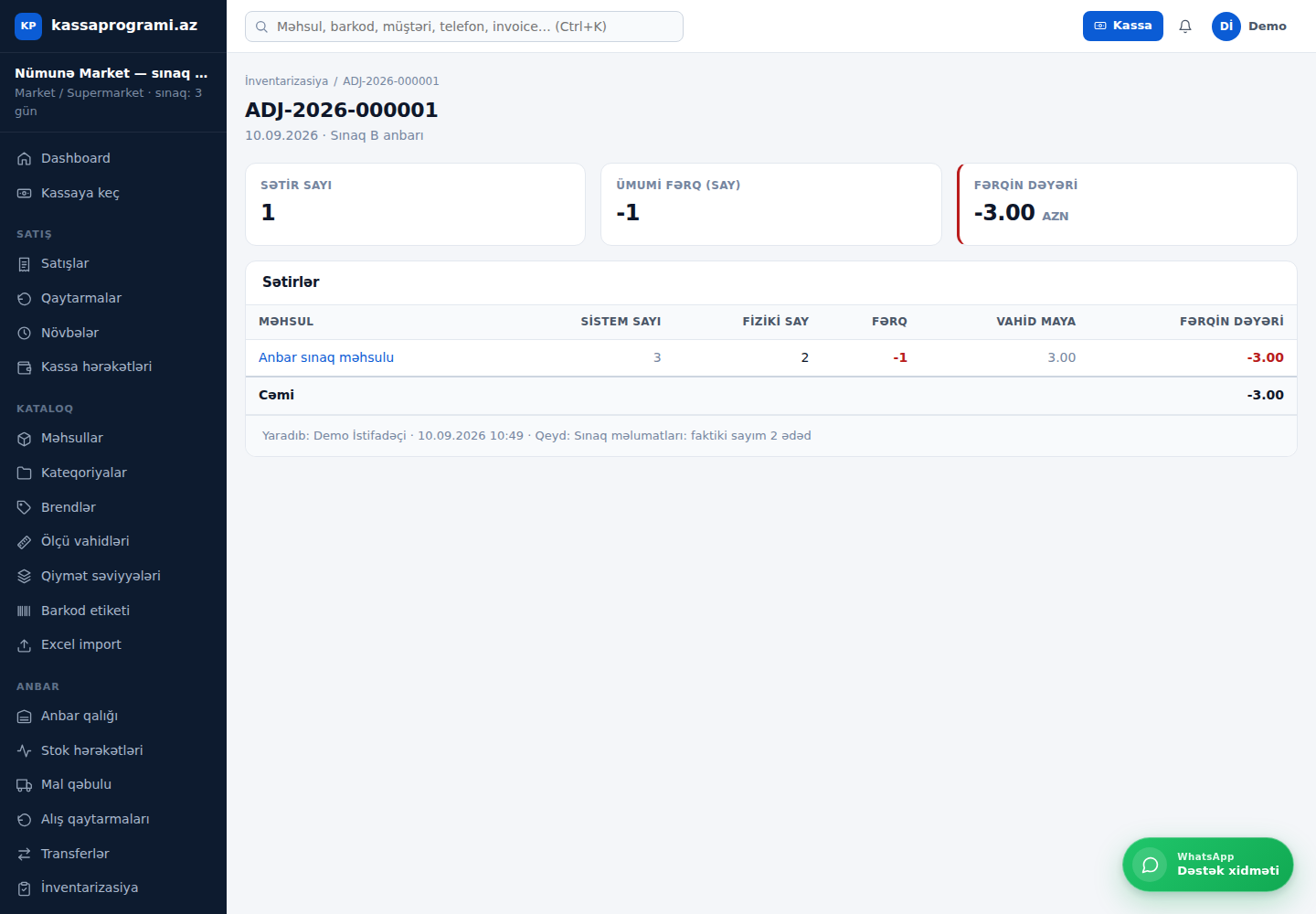Focus the product search field
Image resolution: width=1316 pixels, height=914 pixels.
(464, 27)
